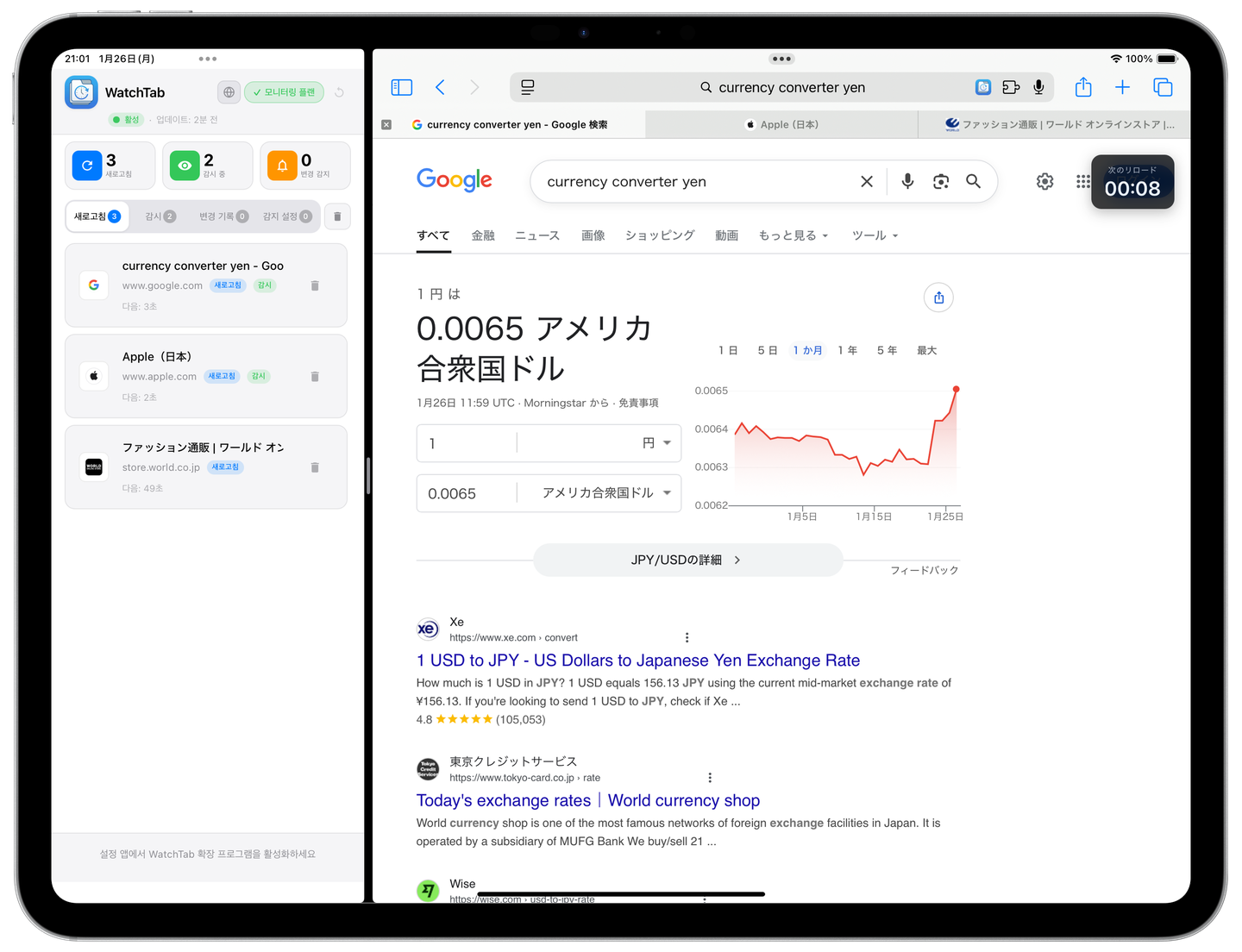Viewport: 1242px width, 952px height.
Task: Switch to the 감시 tab in WatchTab
Action: 160,216
